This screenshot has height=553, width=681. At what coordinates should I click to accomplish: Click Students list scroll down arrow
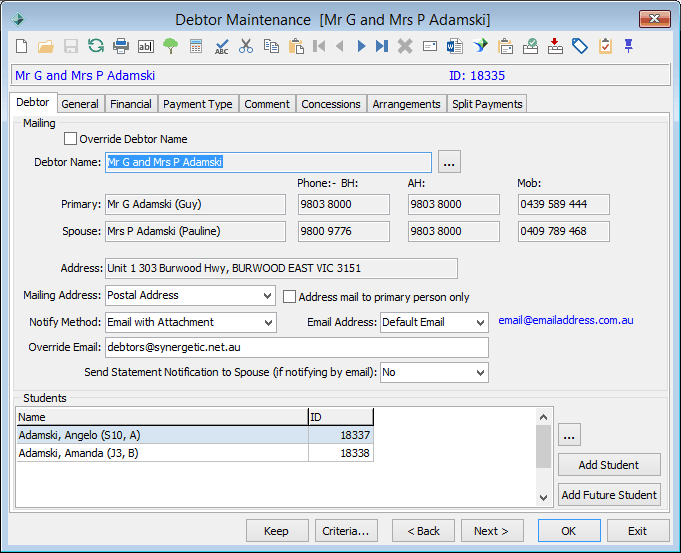(543, 498)
